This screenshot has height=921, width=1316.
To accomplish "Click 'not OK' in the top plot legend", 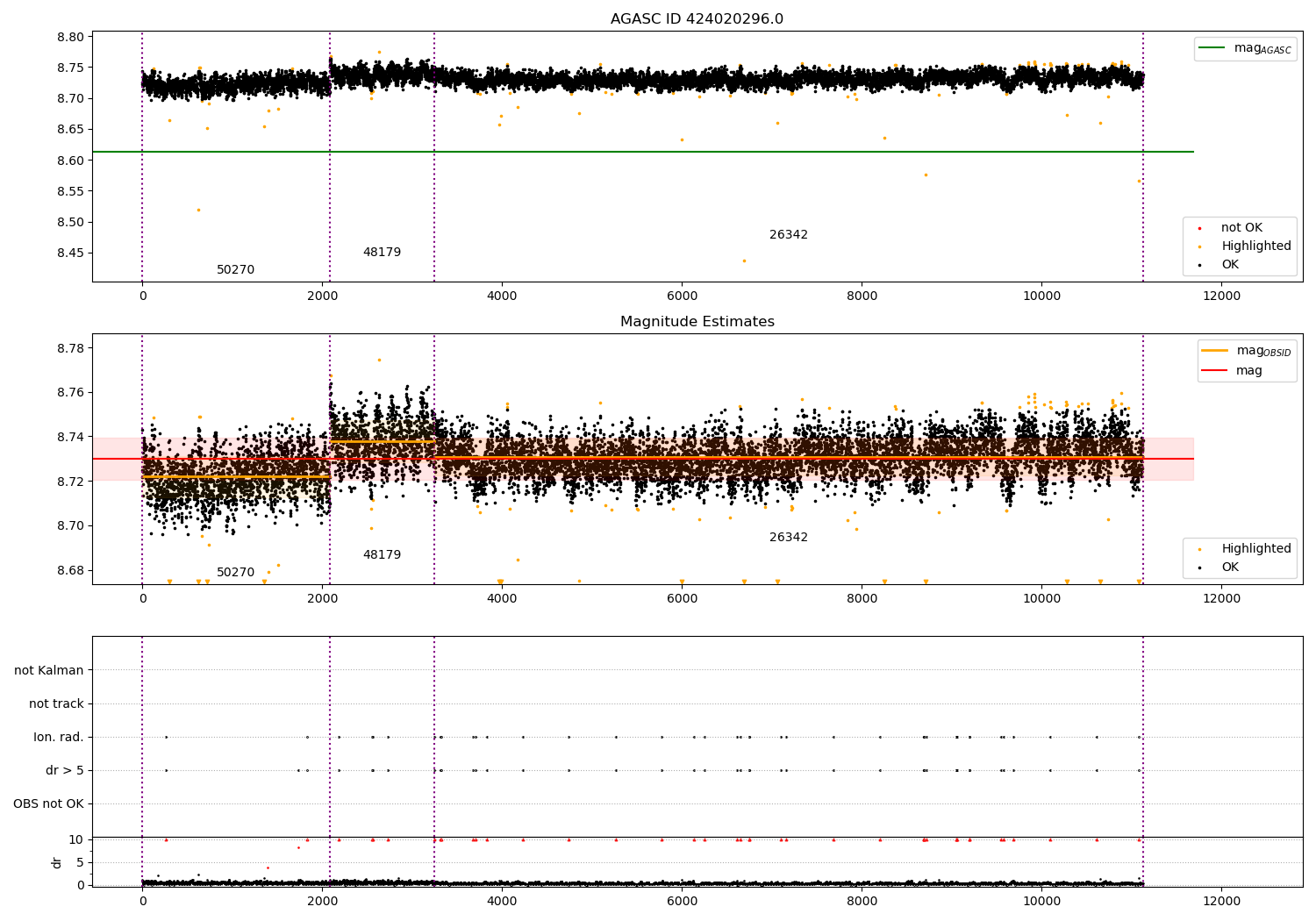I will pyautogui.click(x=1241, y=228).
